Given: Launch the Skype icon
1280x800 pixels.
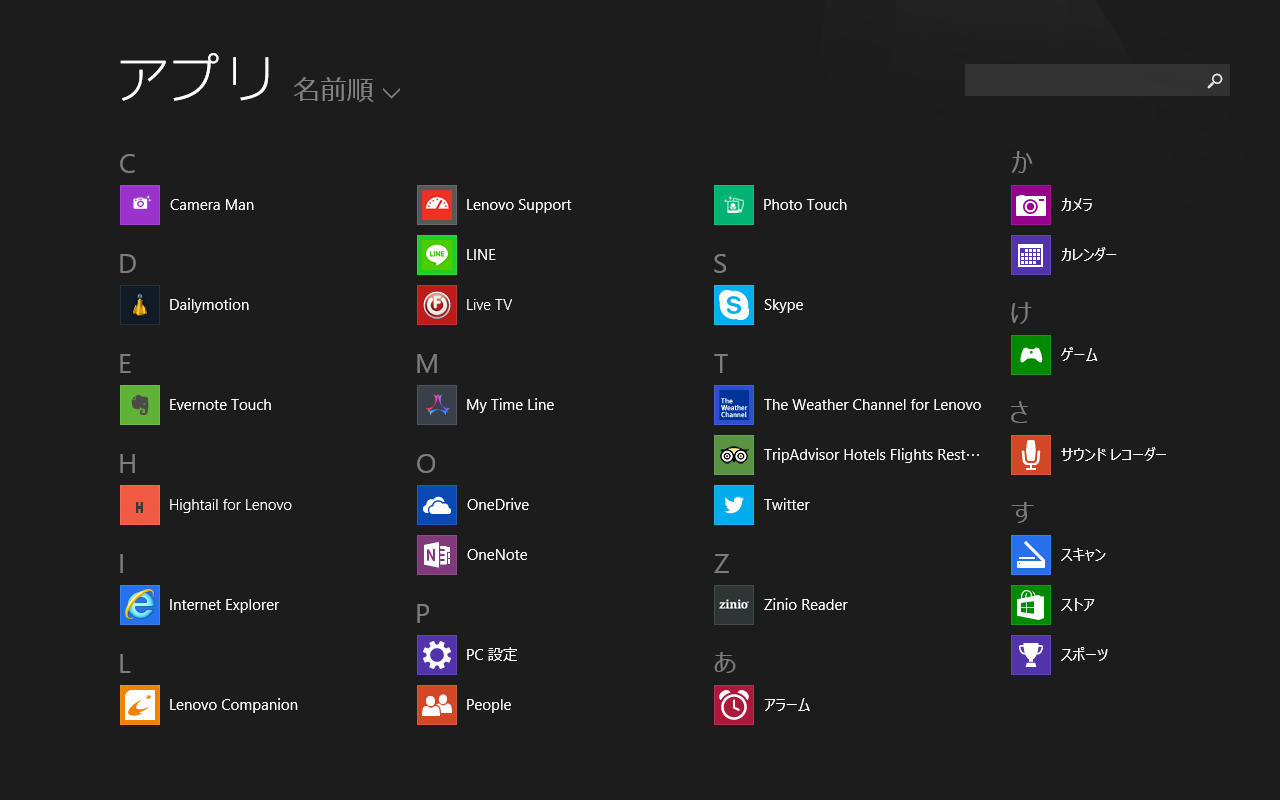Looking at the screenshot, I should click(x=734, y=305).
